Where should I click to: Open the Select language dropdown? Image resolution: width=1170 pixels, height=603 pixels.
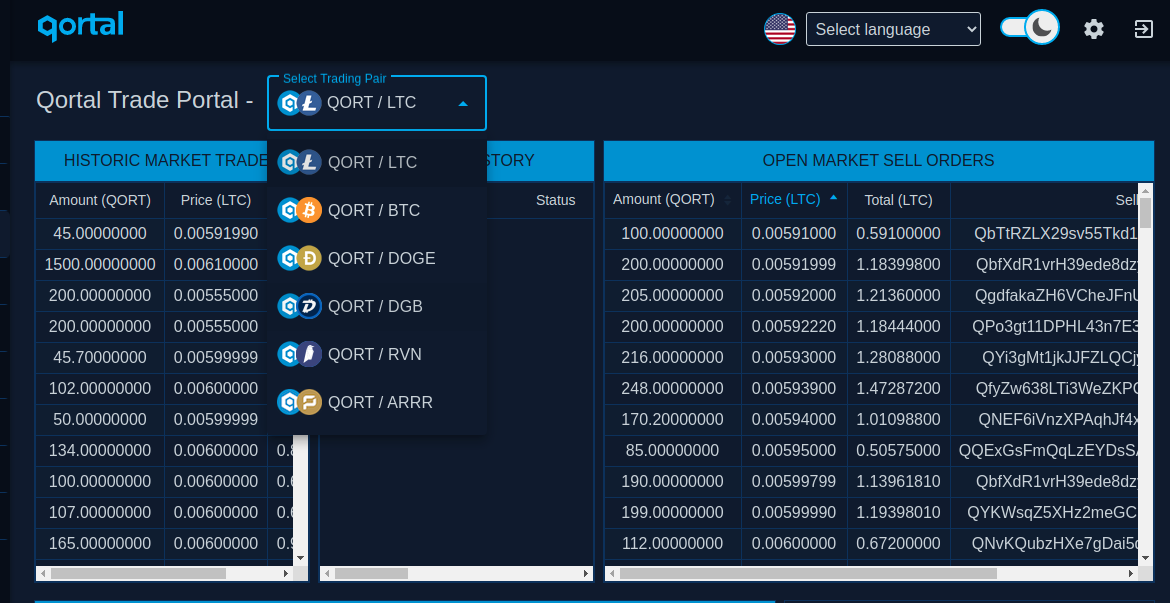click(893, 29)
